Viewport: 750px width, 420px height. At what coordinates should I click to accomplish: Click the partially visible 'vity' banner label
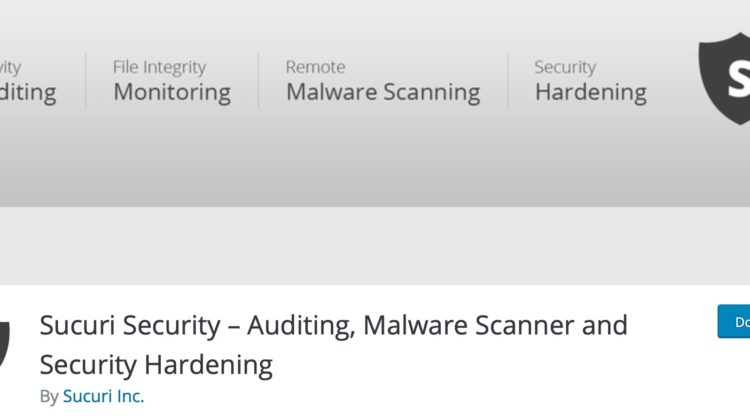click(x=10, y=67)
